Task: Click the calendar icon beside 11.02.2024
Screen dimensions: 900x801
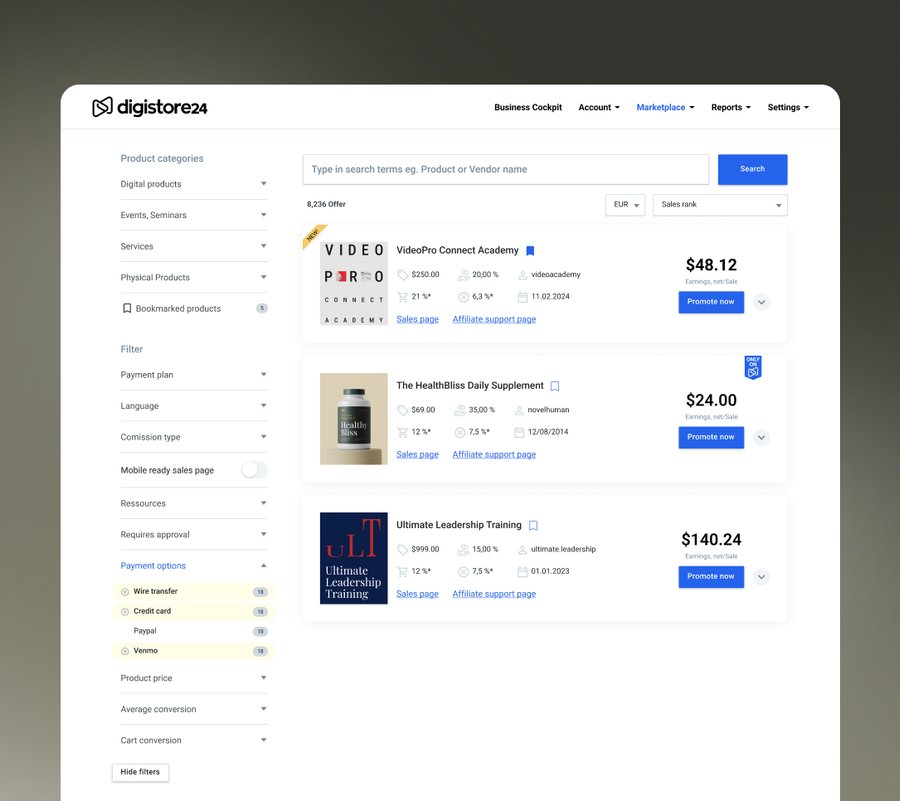Action: (522, 297)
